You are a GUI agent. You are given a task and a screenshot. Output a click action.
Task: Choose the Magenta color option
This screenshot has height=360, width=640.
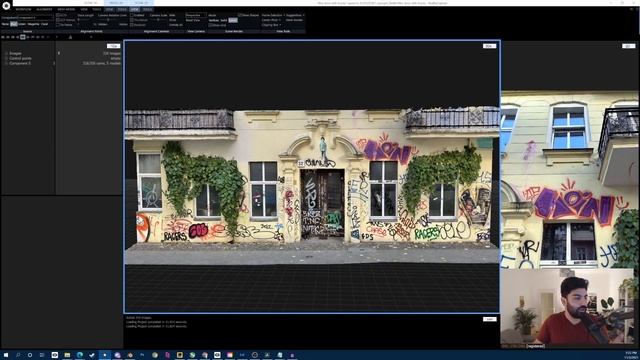(x=33, y=24)
